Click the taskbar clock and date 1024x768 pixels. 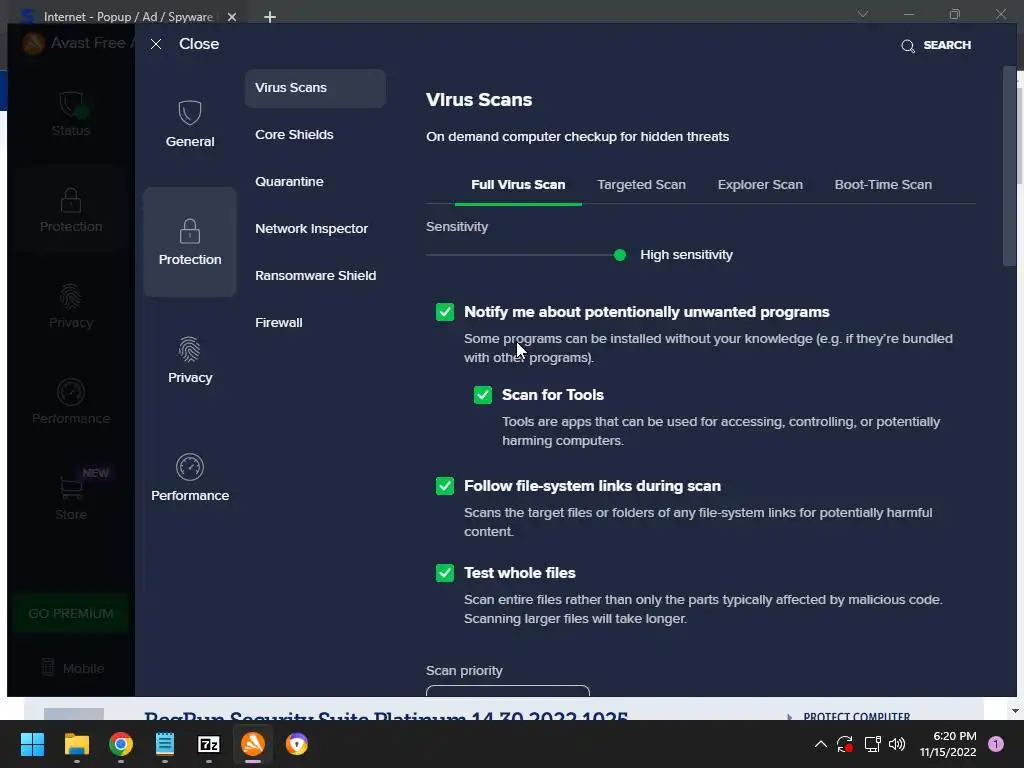point(948,744)
